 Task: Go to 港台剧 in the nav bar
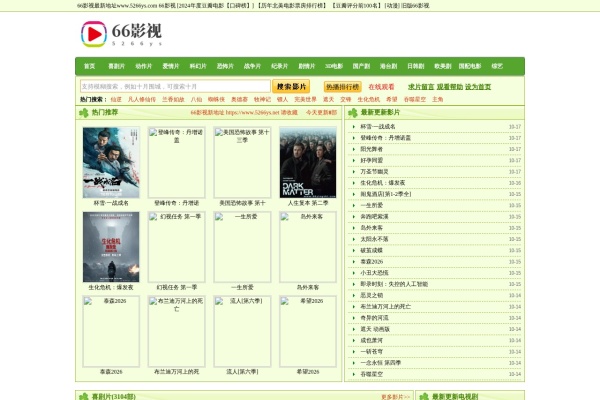coord(388,66)
